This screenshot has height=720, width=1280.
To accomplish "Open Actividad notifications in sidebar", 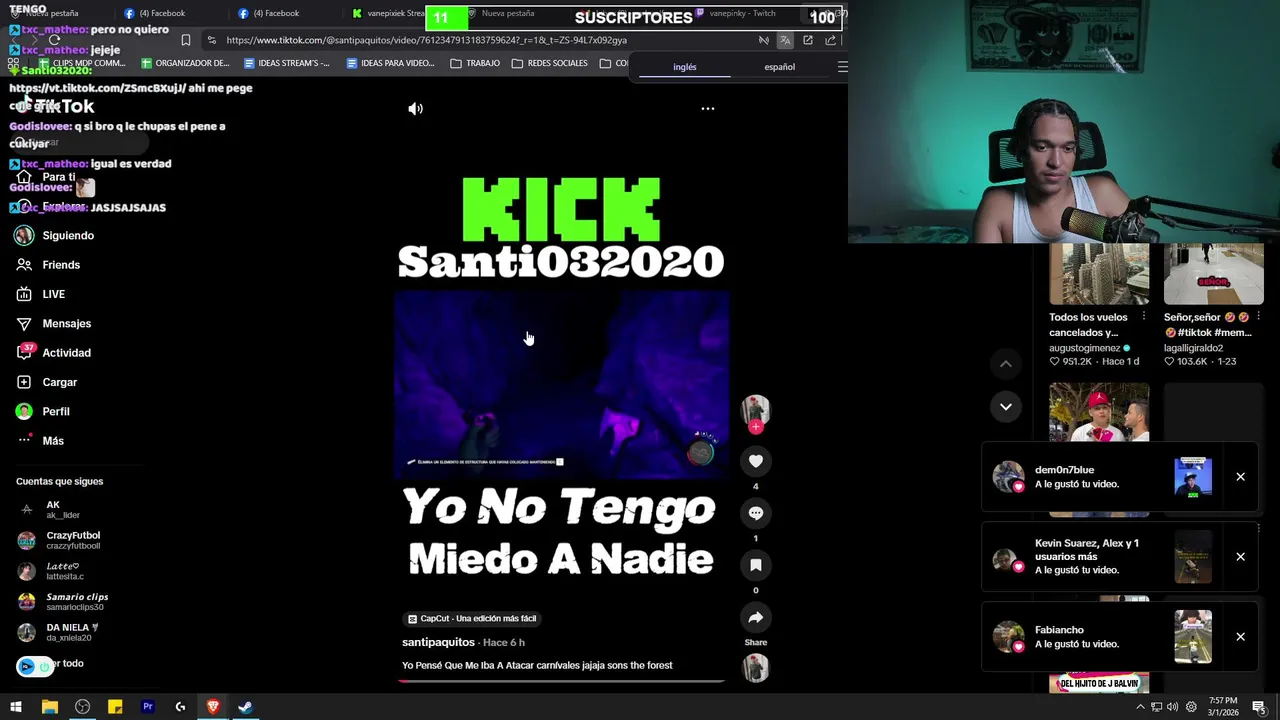I will 54,353.
